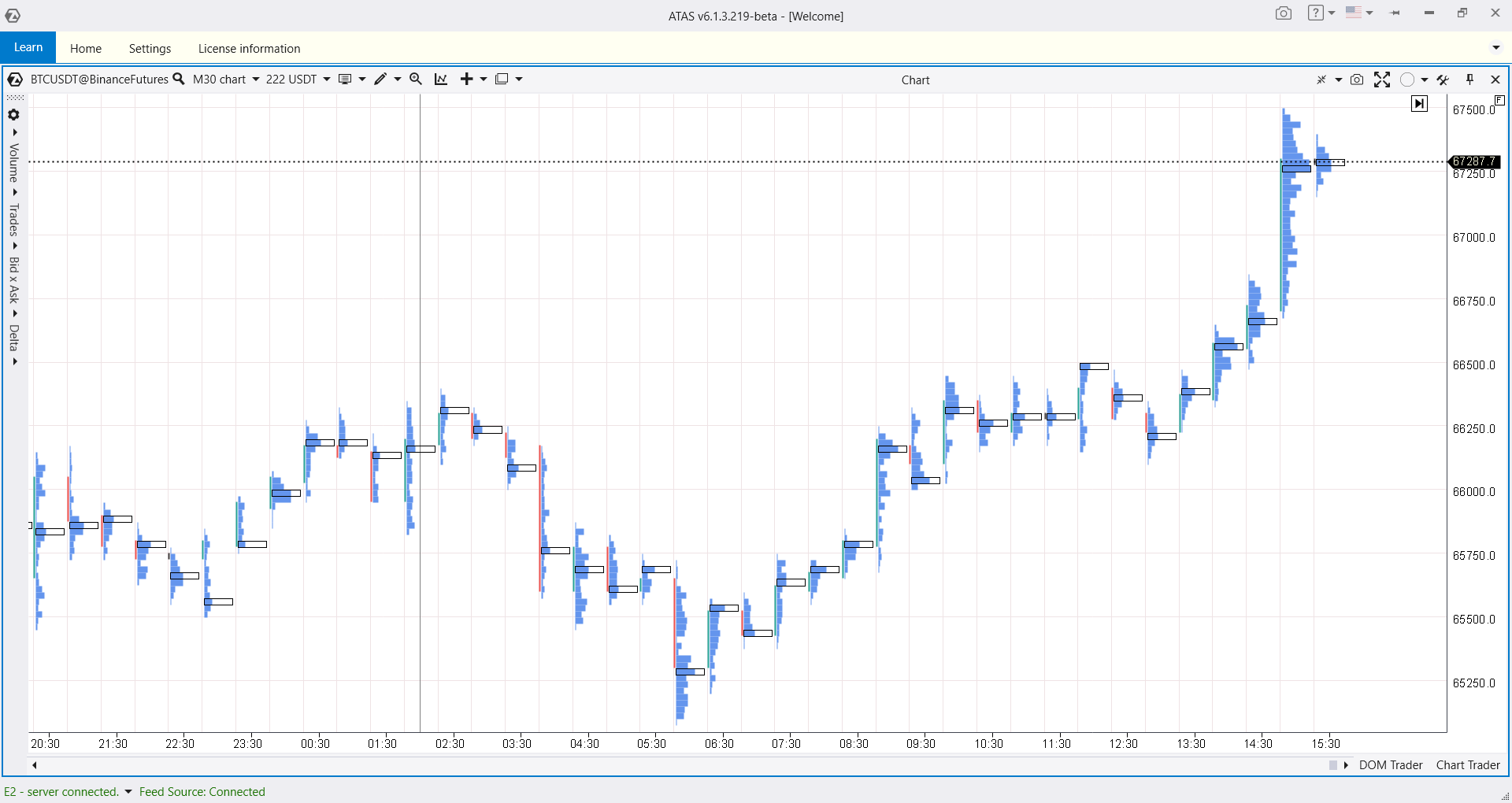Image resolution: width=1512 pixels, height=803 pixels.
Task: Take a screenshot with the camera icon
Action: 1356,80
